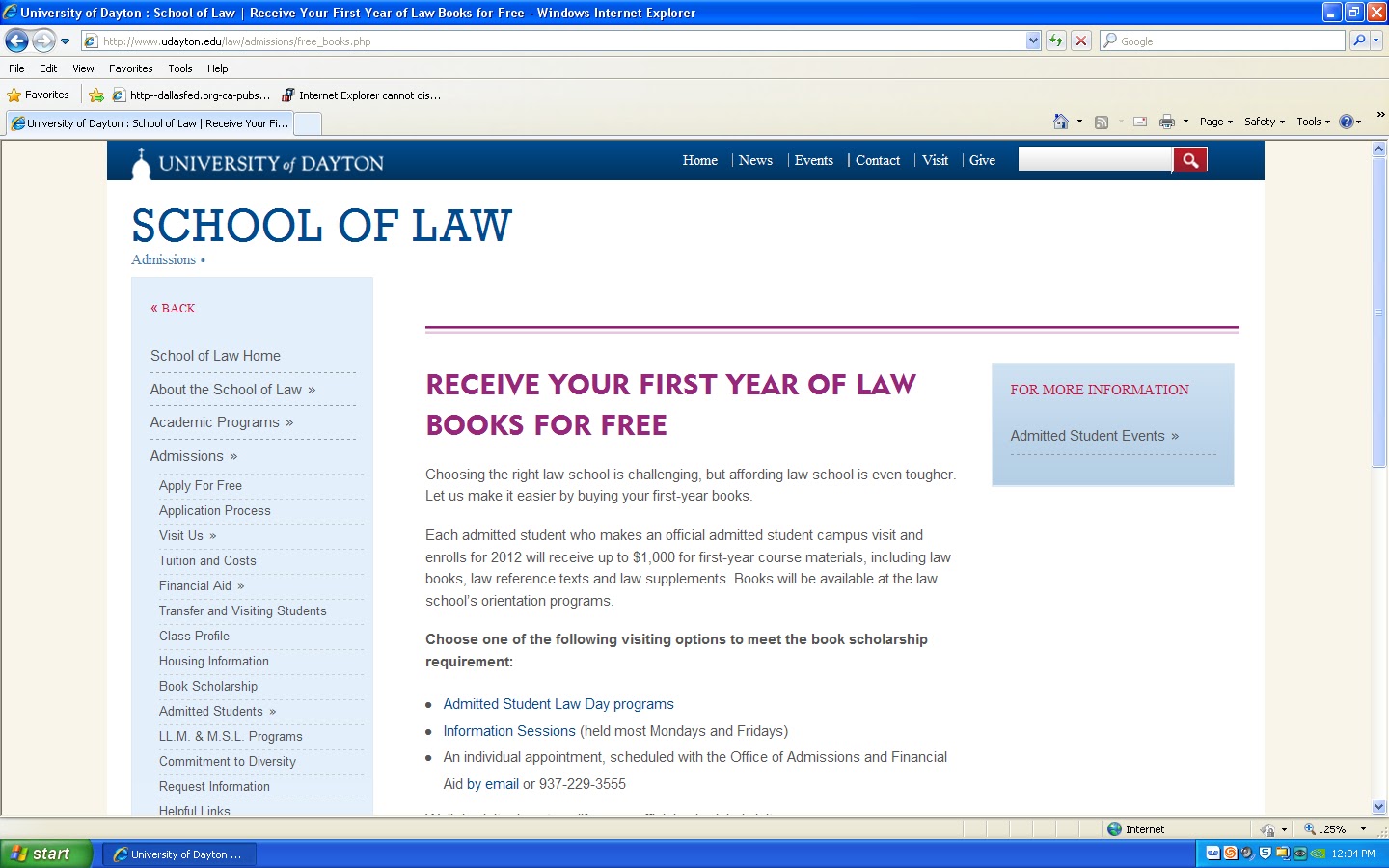Open the address bar history dropdown
Screen dimensions: 1389x868
[1033, 41]
